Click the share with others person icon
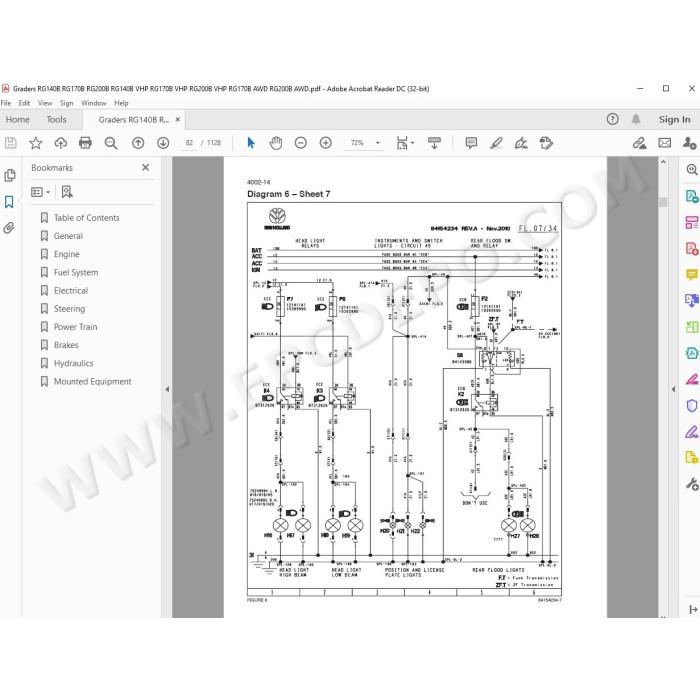This screenshot has height=700, width=700. click(x=689, y=143)
